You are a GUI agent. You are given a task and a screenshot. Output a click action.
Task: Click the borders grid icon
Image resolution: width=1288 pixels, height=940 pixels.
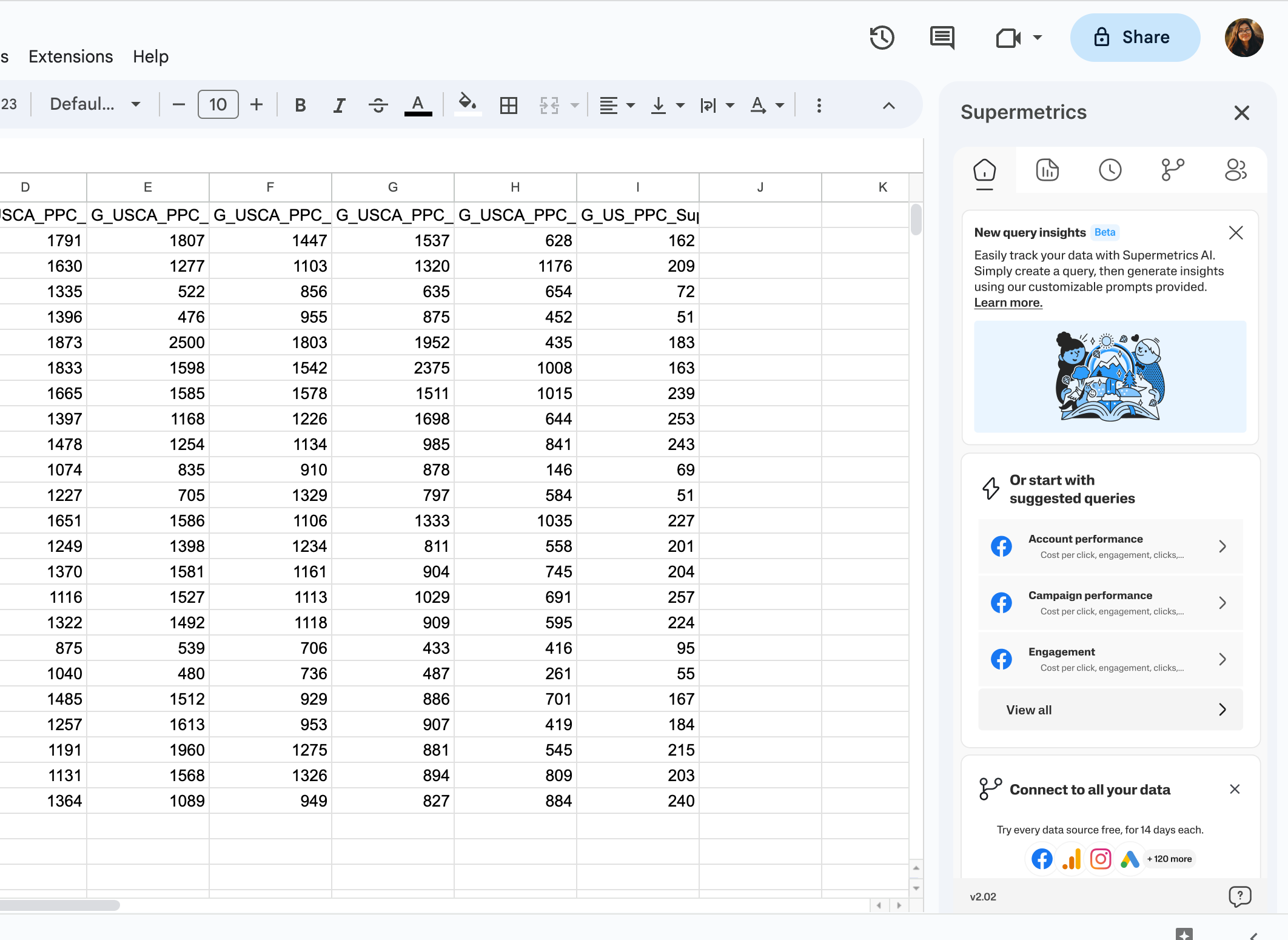coord(508,106)
